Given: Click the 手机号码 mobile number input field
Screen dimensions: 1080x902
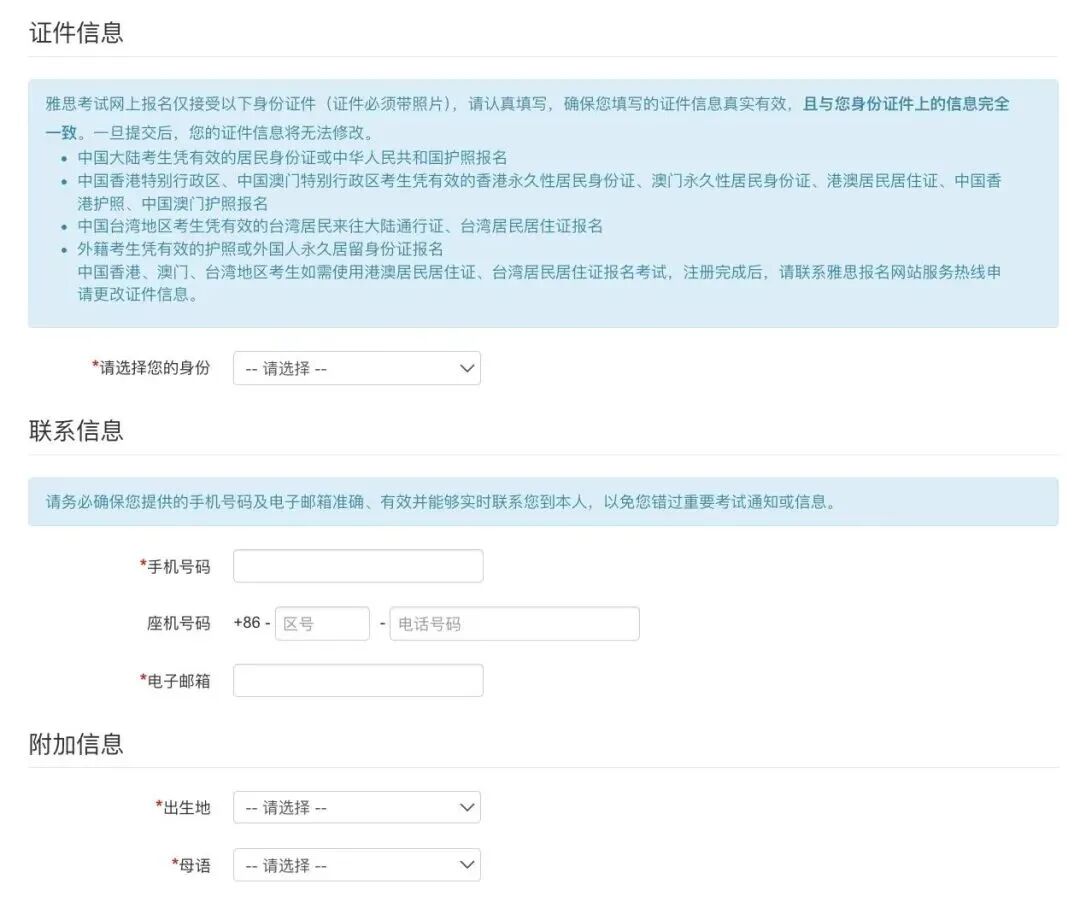Looking at the screenshot, I should pyautogui.click(x=355, y=565).
